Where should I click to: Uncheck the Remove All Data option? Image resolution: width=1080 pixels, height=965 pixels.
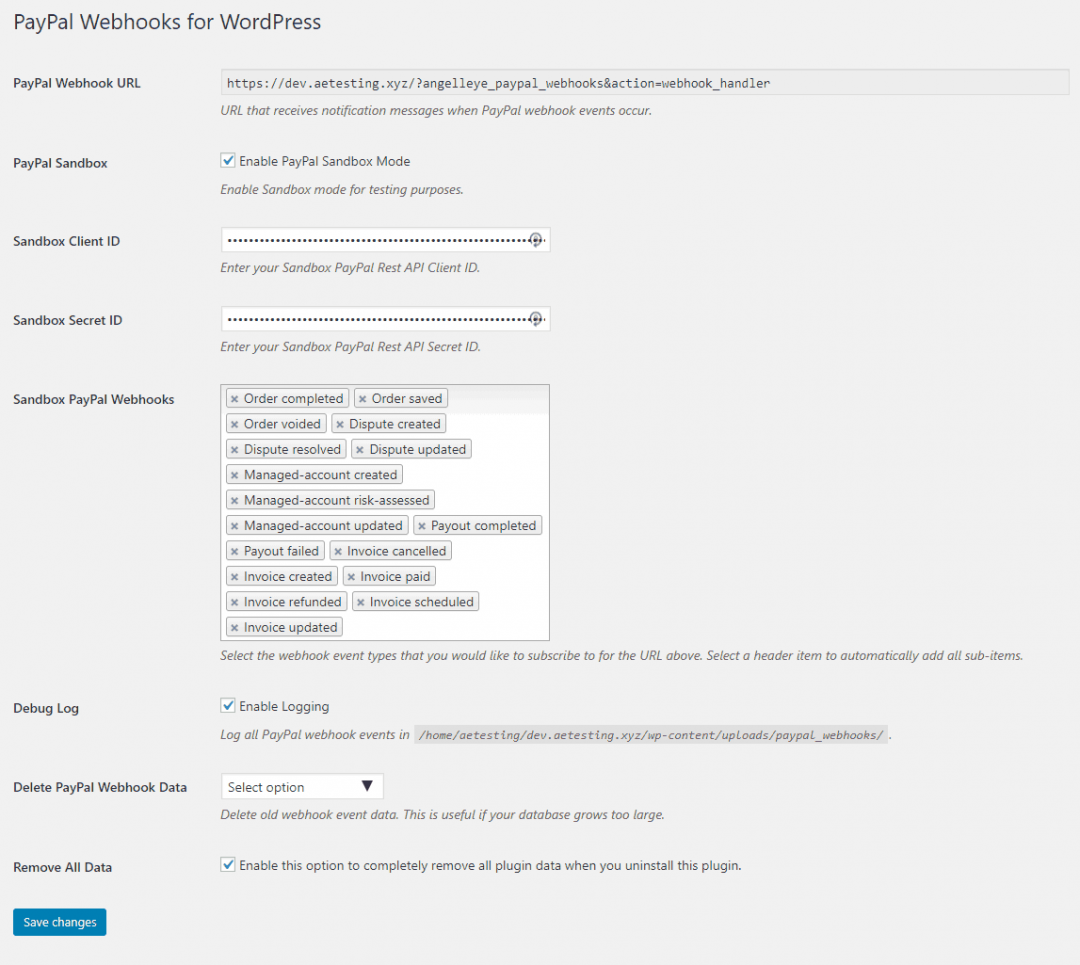(x=227, y=864)
